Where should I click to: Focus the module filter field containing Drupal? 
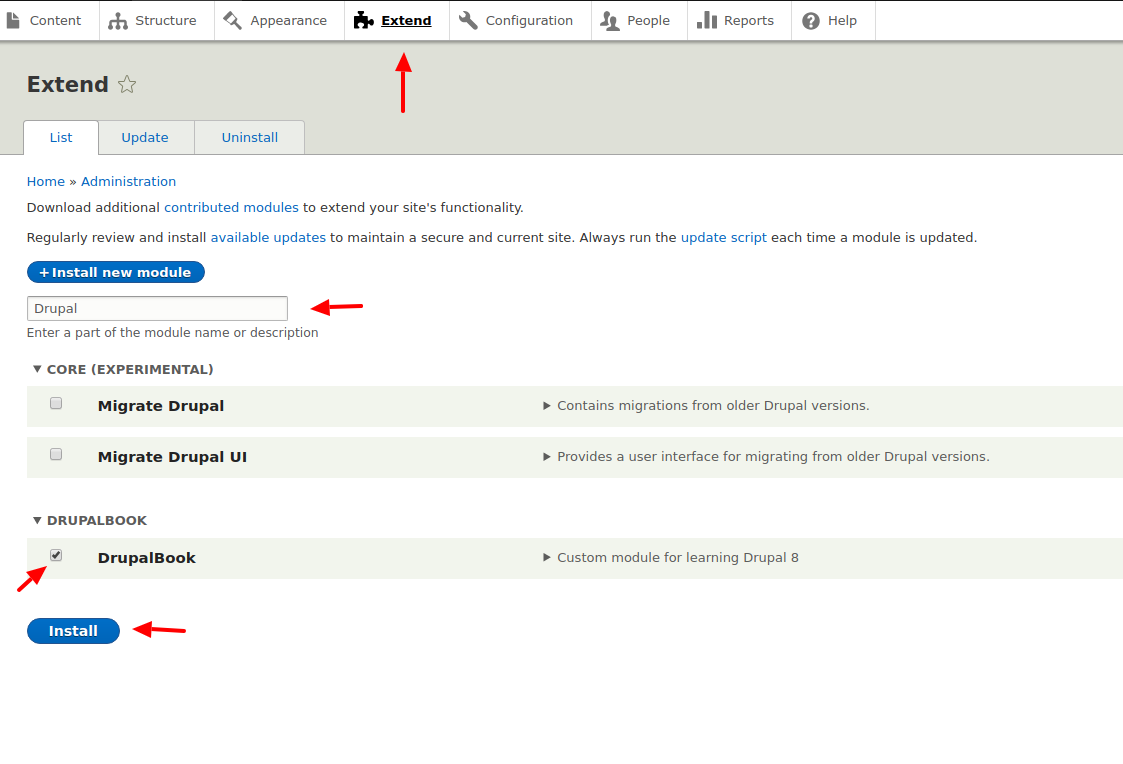pyautogui.click(x=158, y=309)
